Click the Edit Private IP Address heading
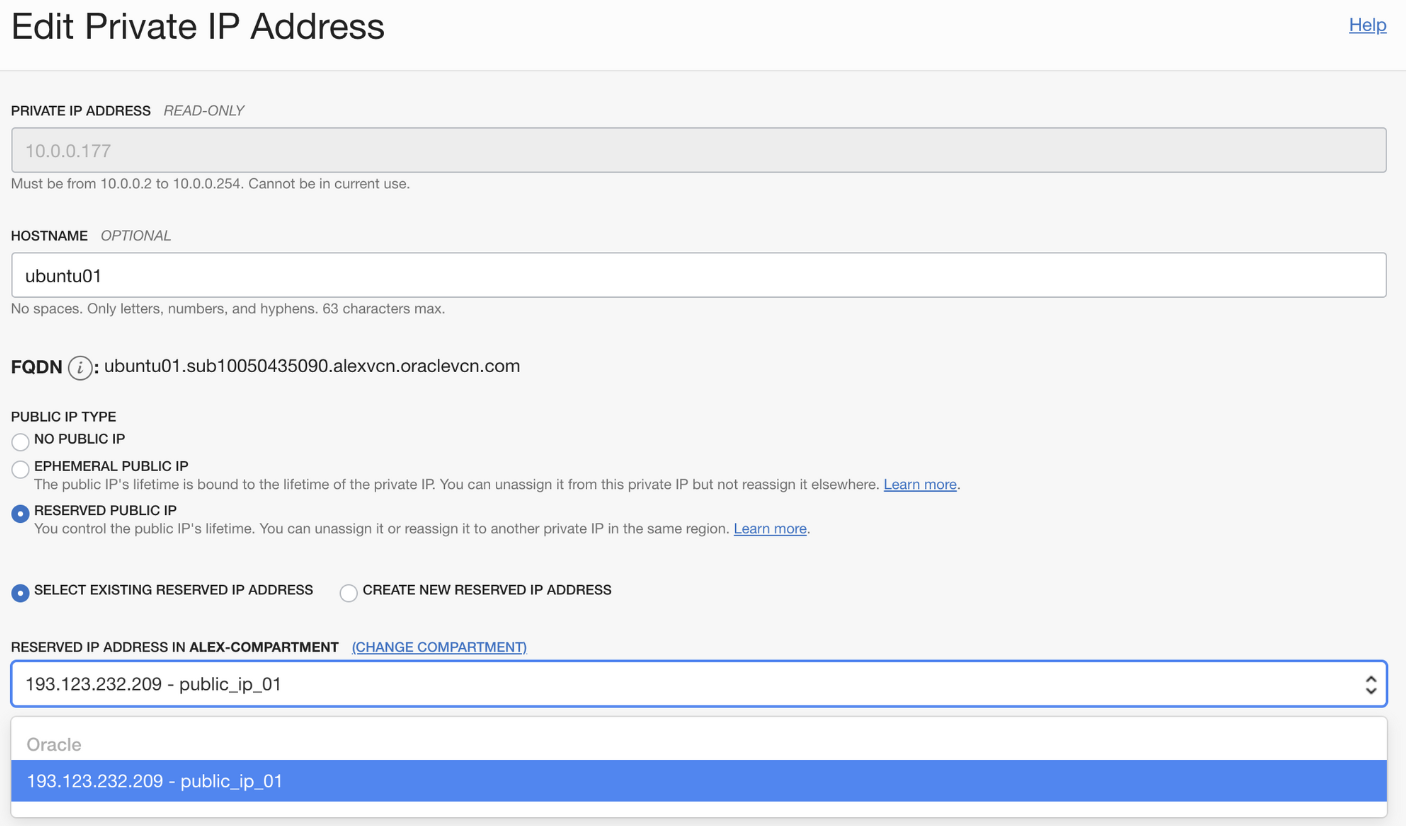Image resolution: width=1406 pixels, height=826 pixels. coord(198,26)
